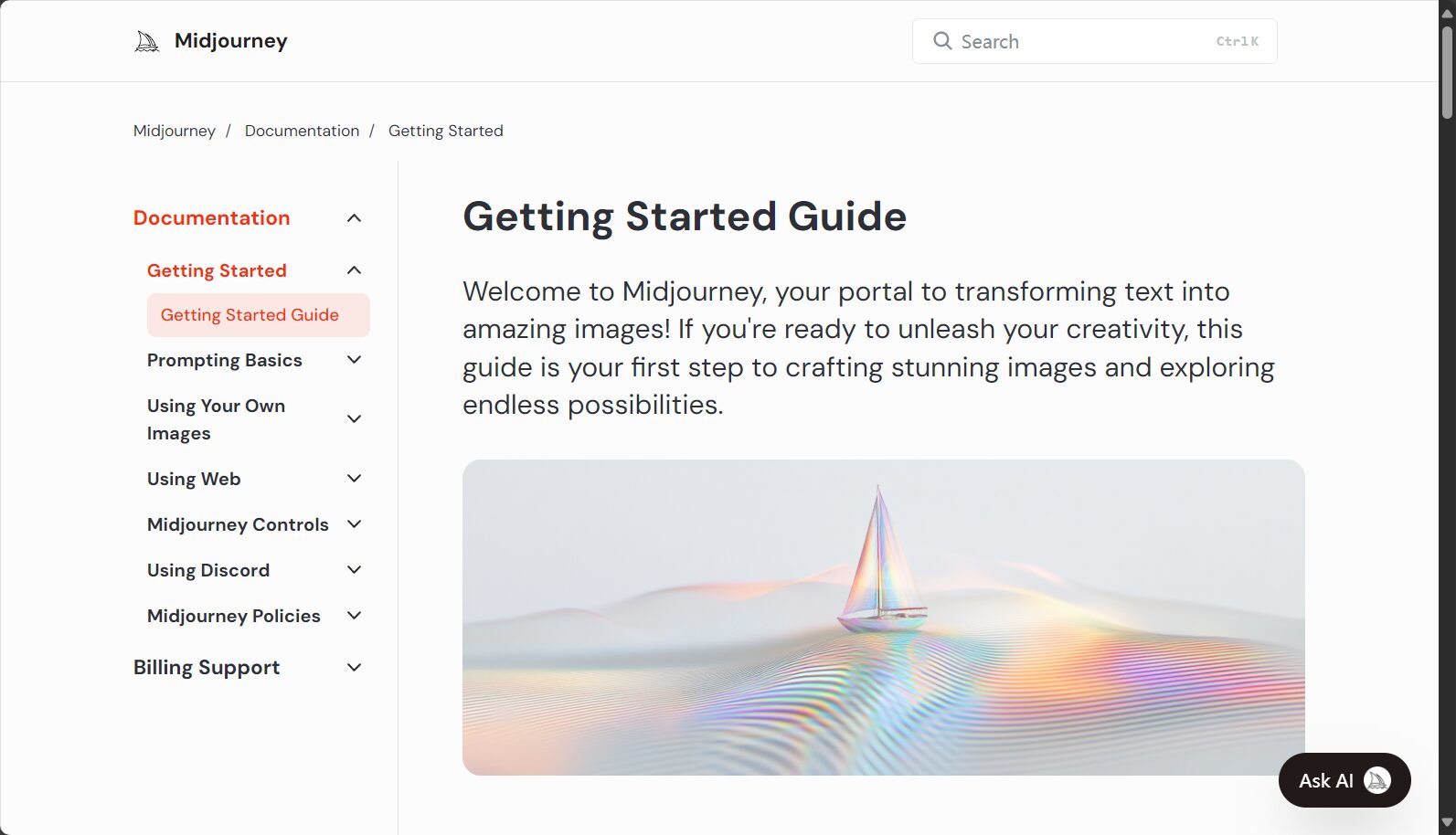Open Billing Support in sidebar
This screenshot has width=1456, height=835.
[207, 668]
